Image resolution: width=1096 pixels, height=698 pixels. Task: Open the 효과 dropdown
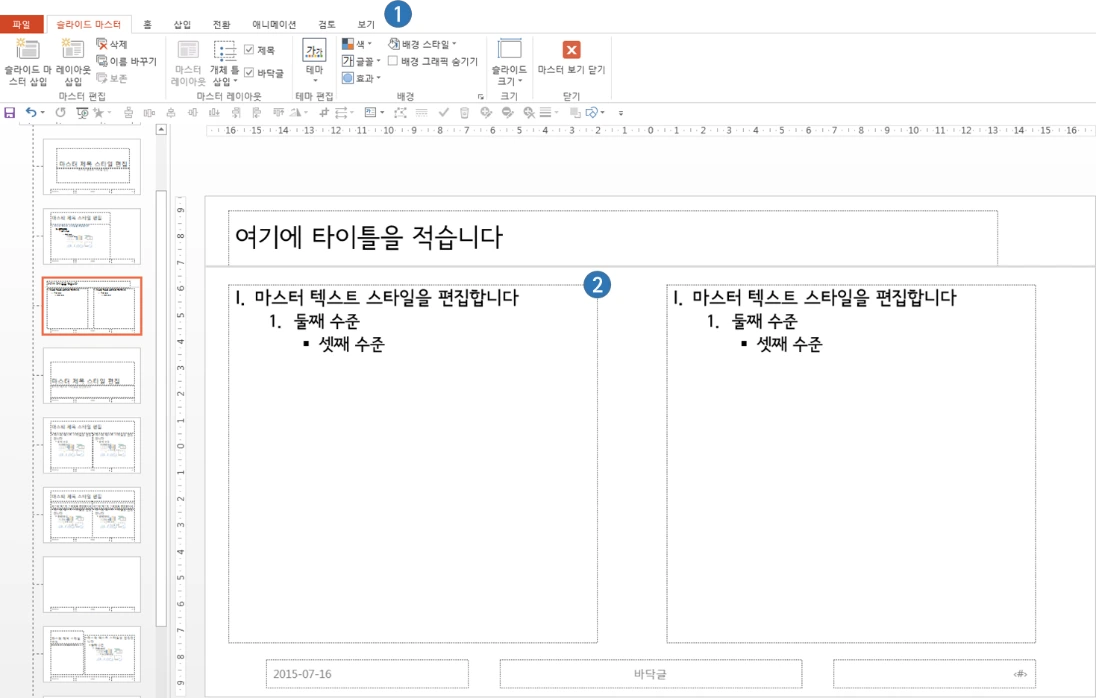click(361, 78)
